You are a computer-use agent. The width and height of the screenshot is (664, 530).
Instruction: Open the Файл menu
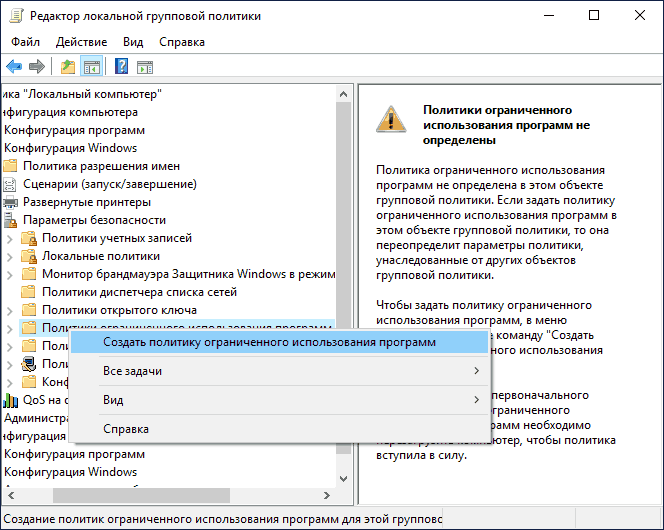click(26, 42)
